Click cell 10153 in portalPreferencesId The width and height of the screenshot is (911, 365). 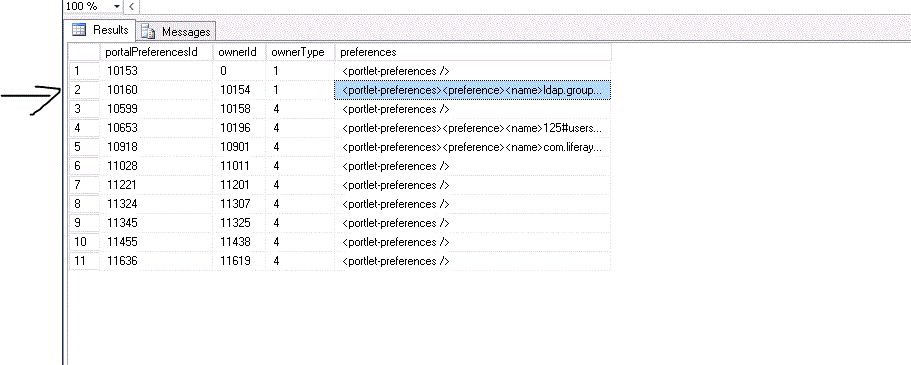(156, 71)
